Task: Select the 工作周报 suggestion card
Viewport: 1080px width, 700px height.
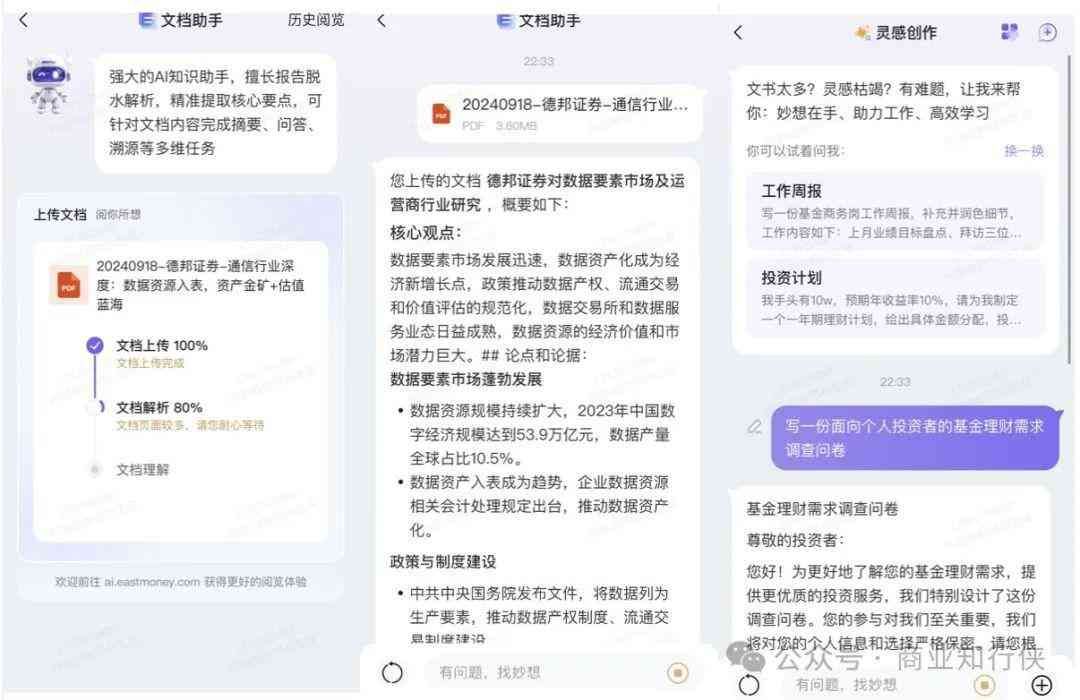Action: click(x=894, y=211)
